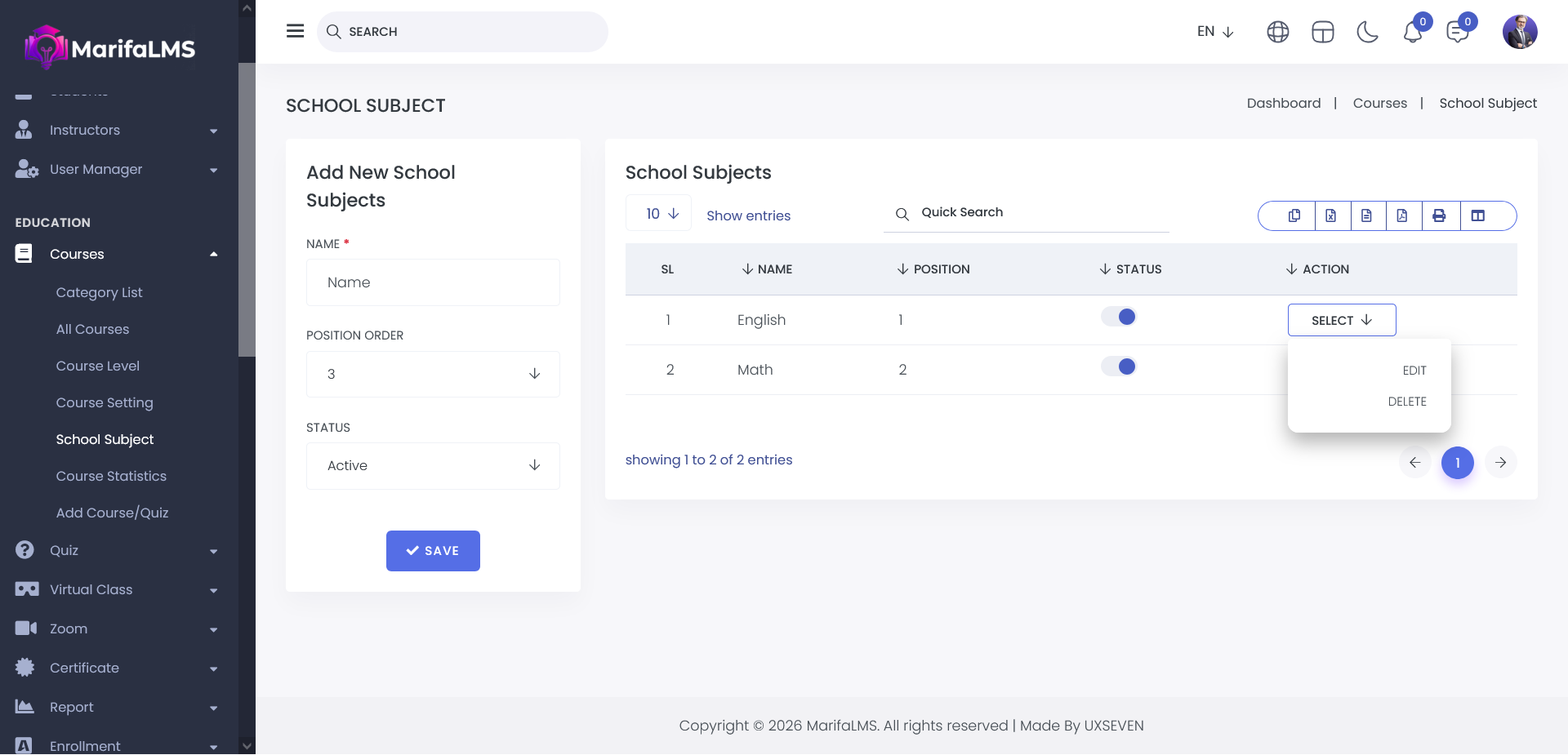The height and width of the screenshot is (755, 1568).
Task: Click the hamburger menu icon
Action: (x=295, y=31)
